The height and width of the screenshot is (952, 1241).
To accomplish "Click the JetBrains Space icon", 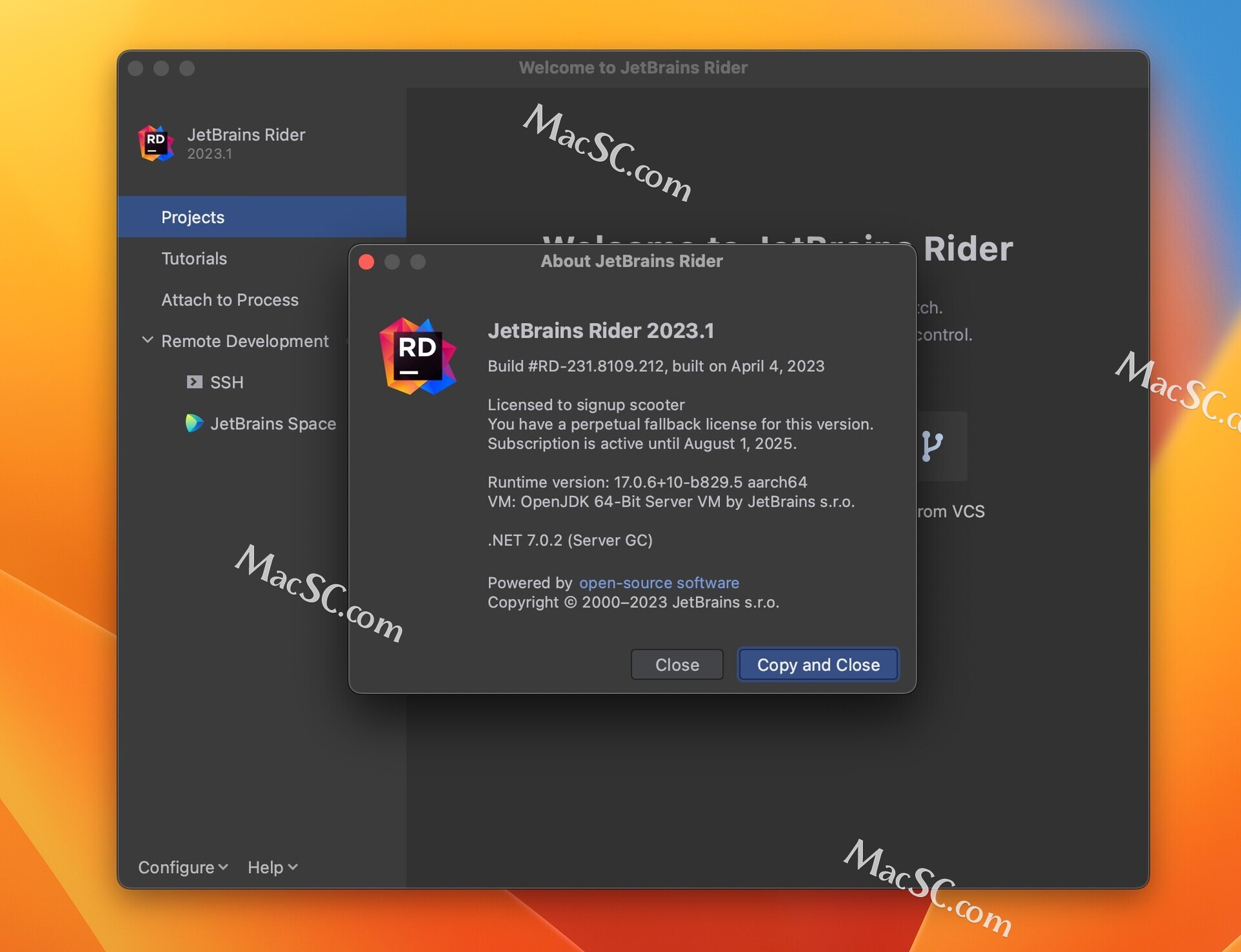I will coord(194,423).
